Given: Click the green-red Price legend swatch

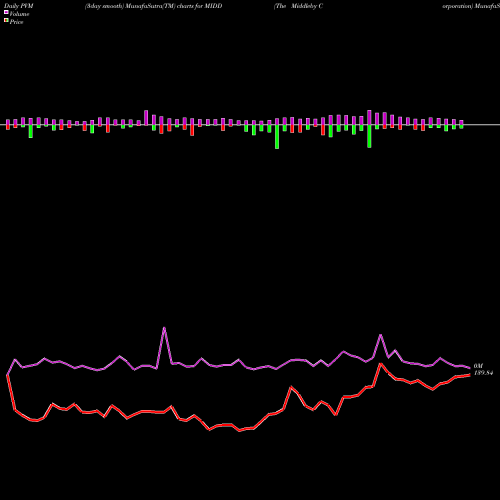Looking at the screenshot, I should (x=6, y=20).
